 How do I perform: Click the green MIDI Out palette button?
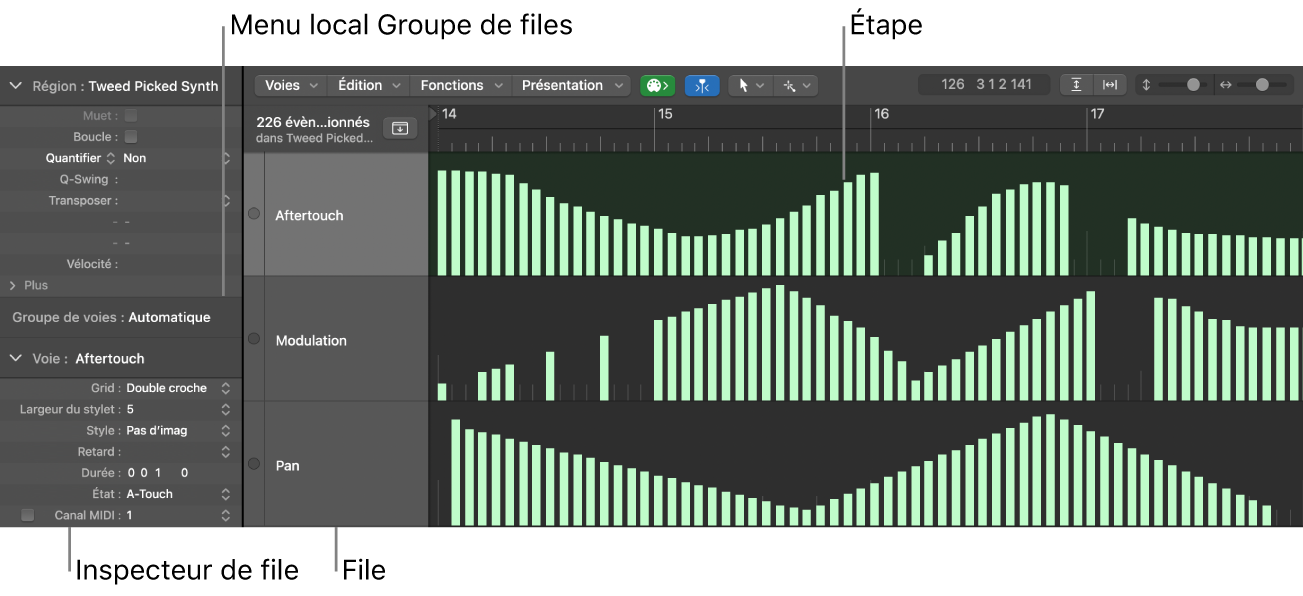point(657,86)
